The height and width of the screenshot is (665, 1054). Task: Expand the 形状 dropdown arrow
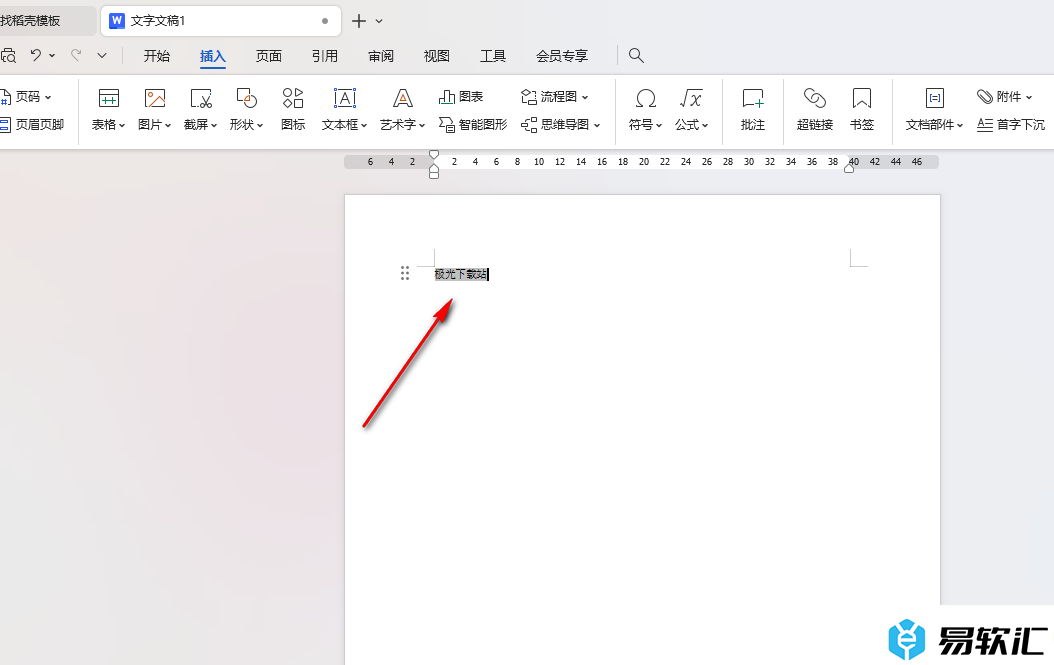259,125
